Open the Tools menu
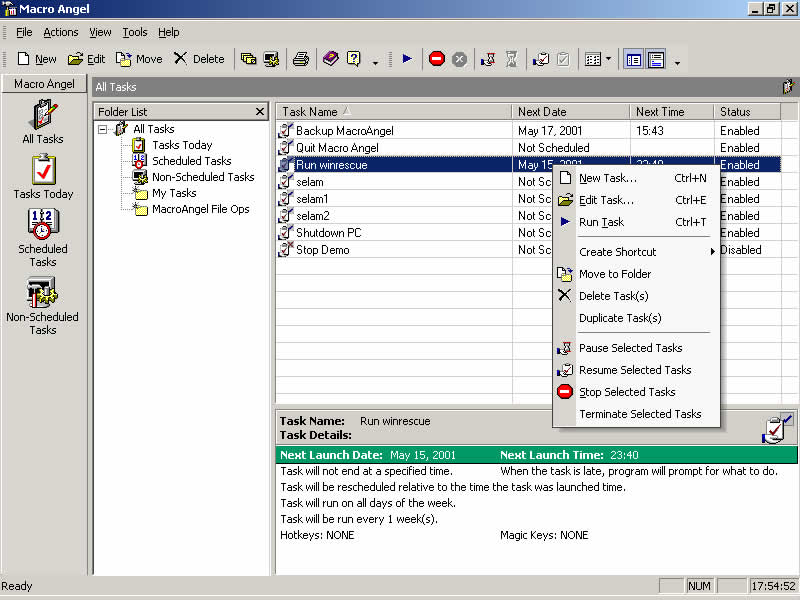800x600 pixels. (135, 32)
